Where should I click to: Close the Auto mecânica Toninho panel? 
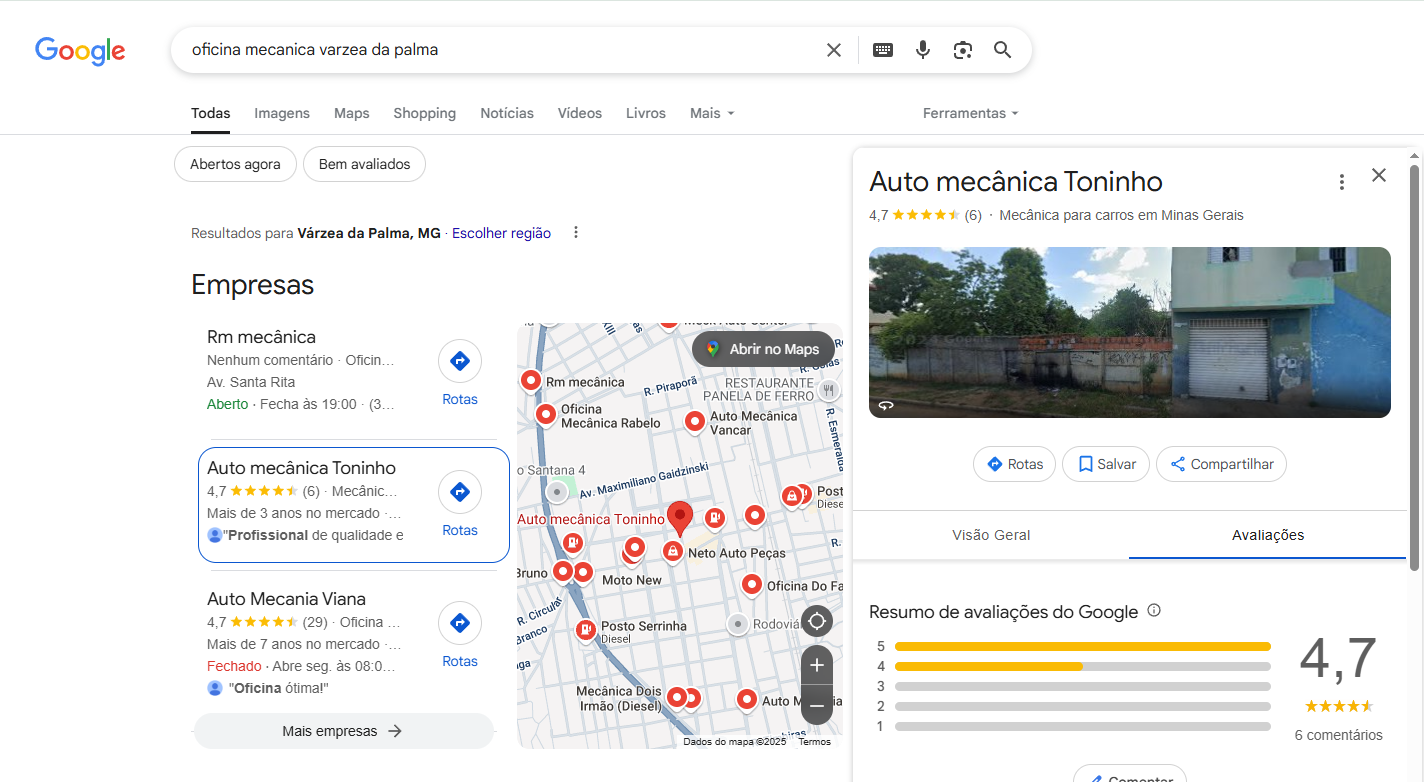(1379, 175)
